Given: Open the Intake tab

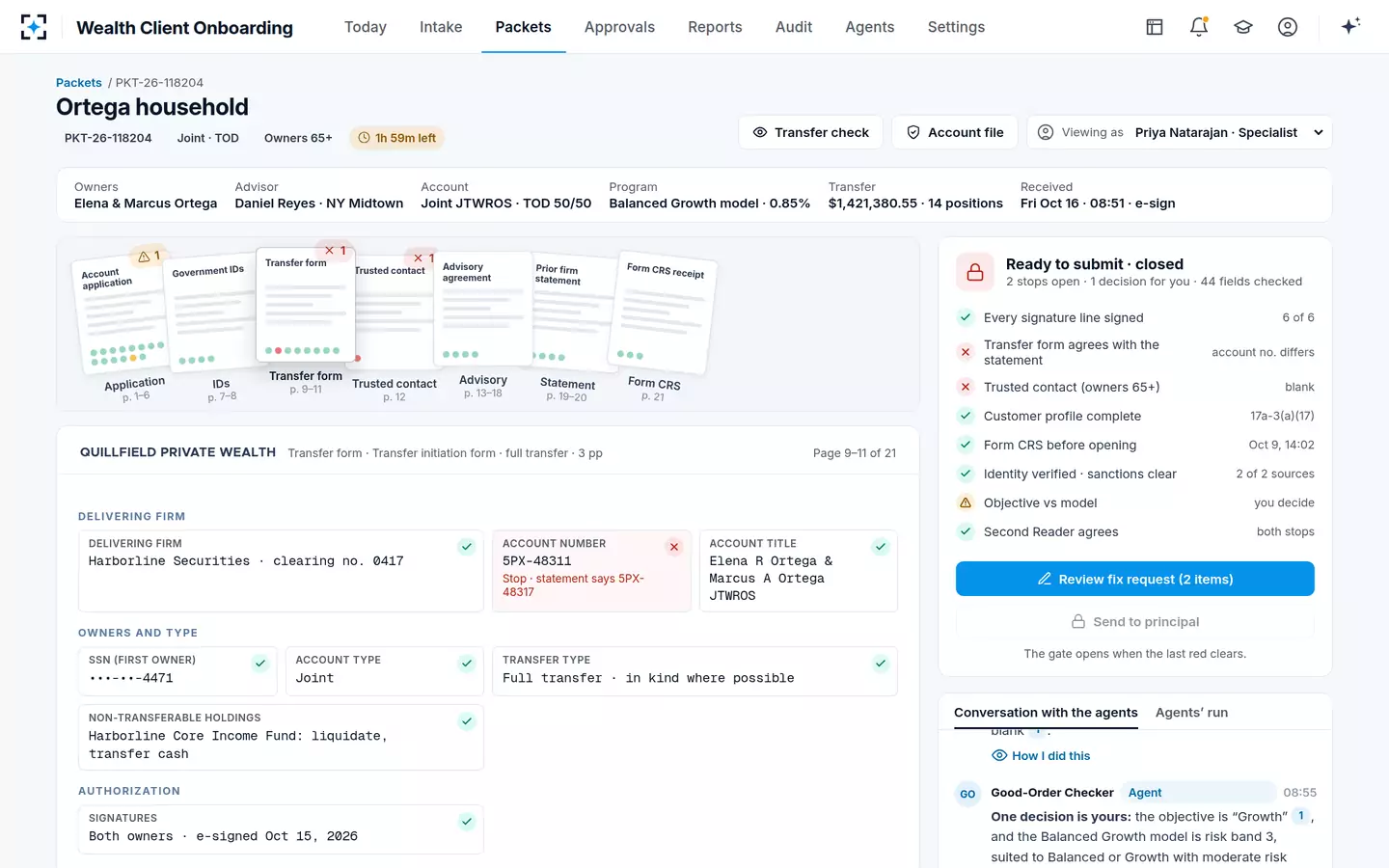Looking at the screenshot, I should click(441, 27).
